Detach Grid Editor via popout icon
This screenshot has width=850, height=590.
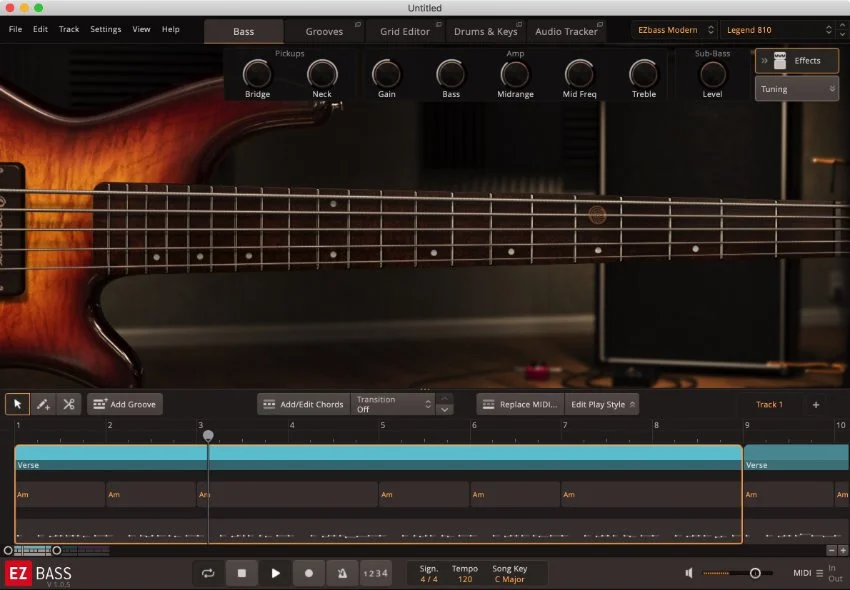[439, 24]
